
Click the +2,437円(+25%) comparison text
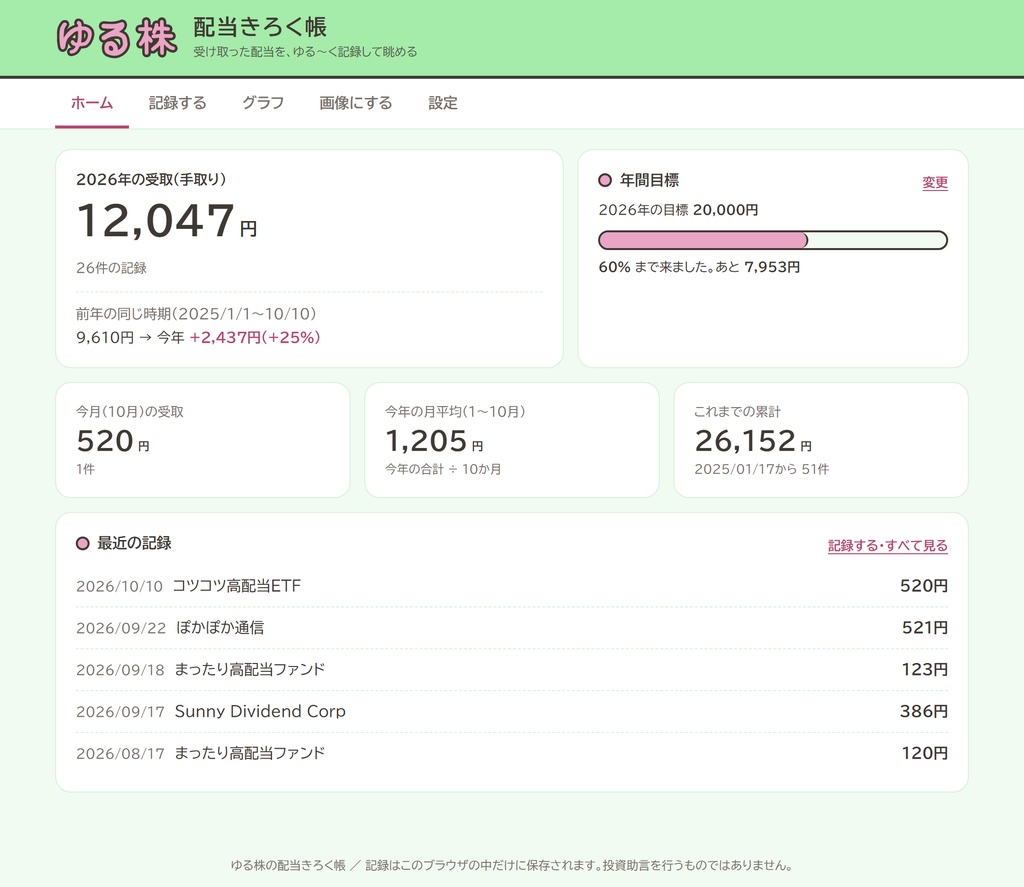coord(255,337)
